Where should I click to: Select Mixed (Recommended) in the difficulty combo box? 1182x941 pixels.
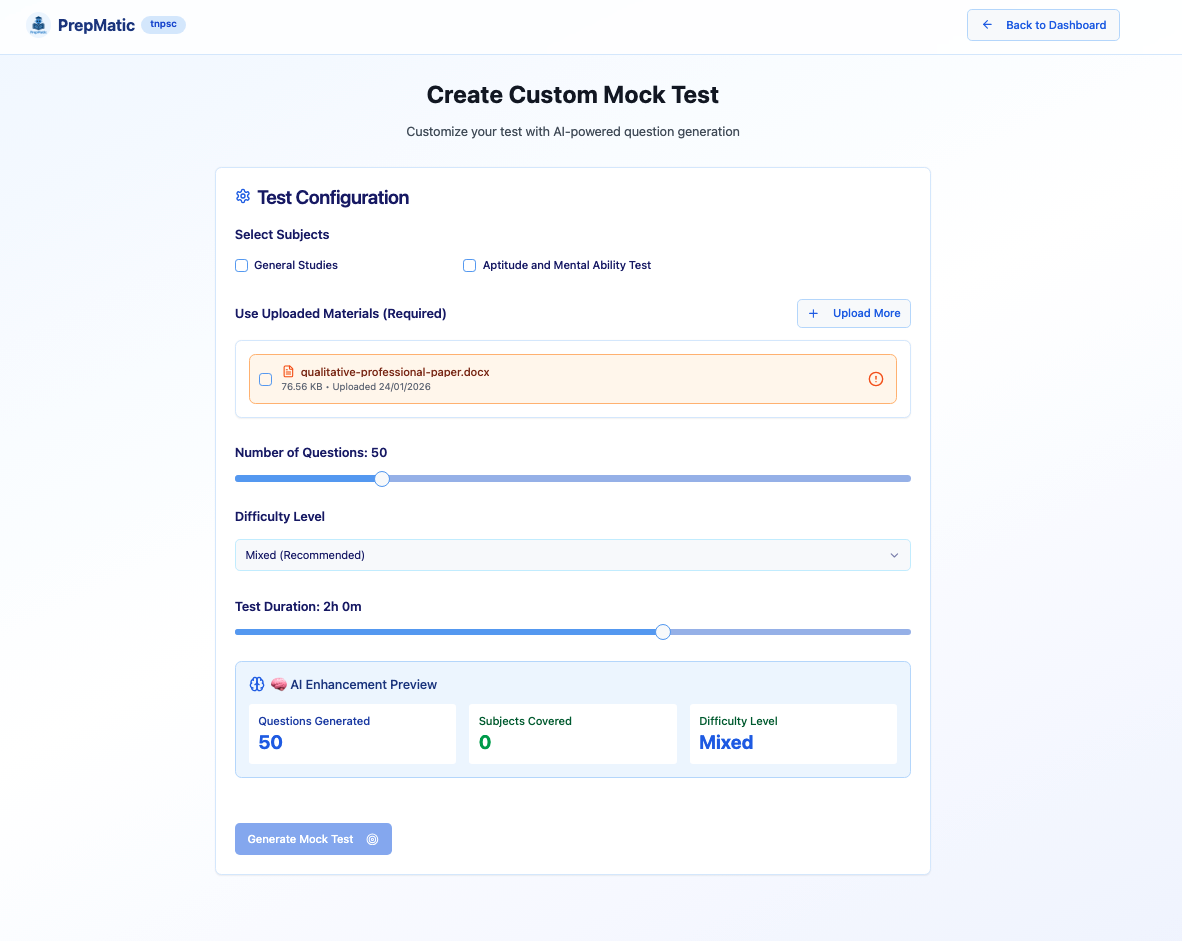(572, 555)
